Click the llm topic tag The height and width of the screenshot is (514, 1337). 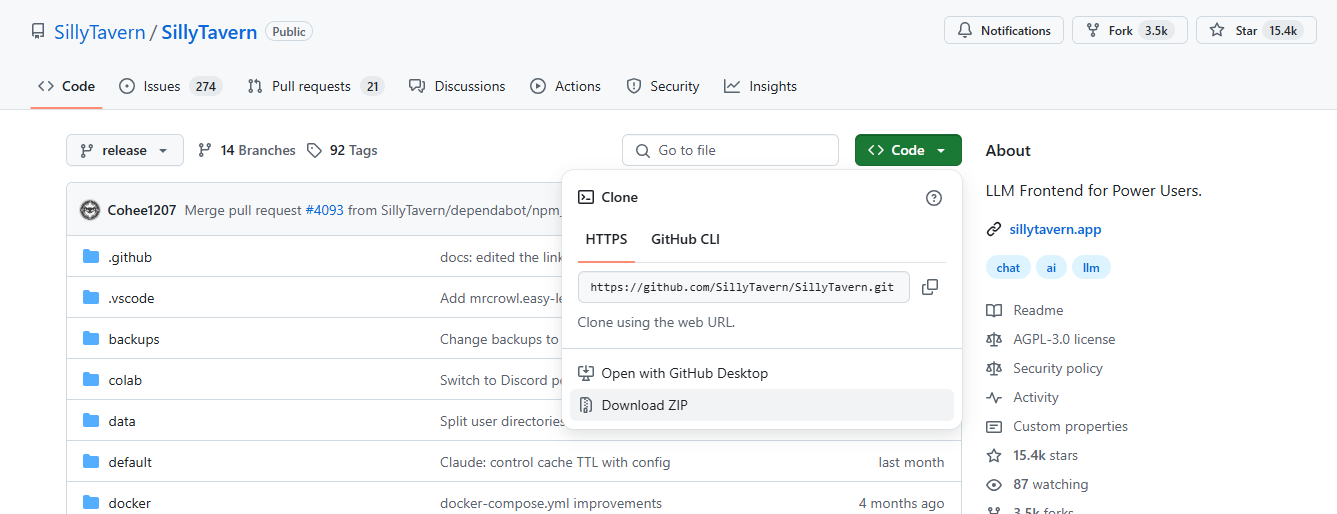click(1091, 267)
